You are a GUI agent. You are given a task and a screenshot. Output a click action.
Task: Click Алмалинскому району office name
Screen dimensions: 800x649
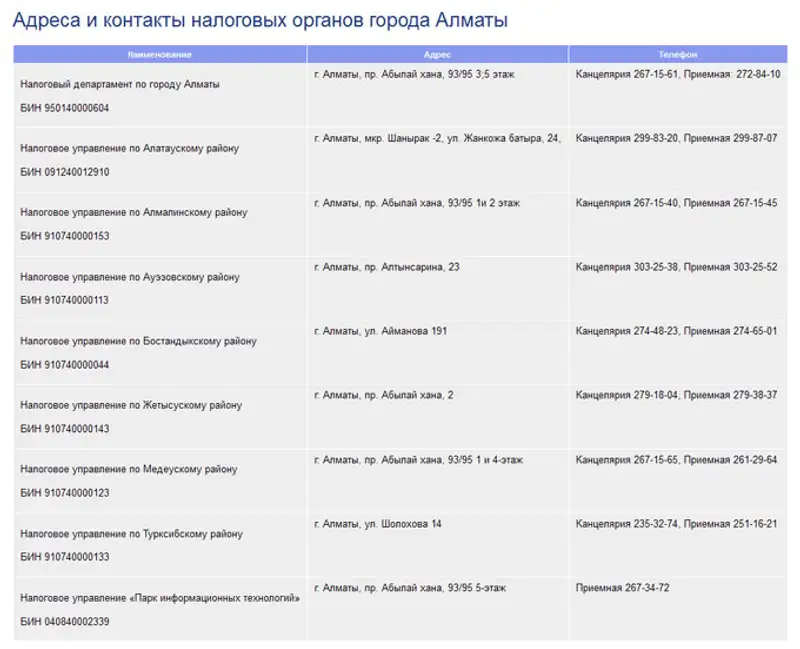point(133,212)
